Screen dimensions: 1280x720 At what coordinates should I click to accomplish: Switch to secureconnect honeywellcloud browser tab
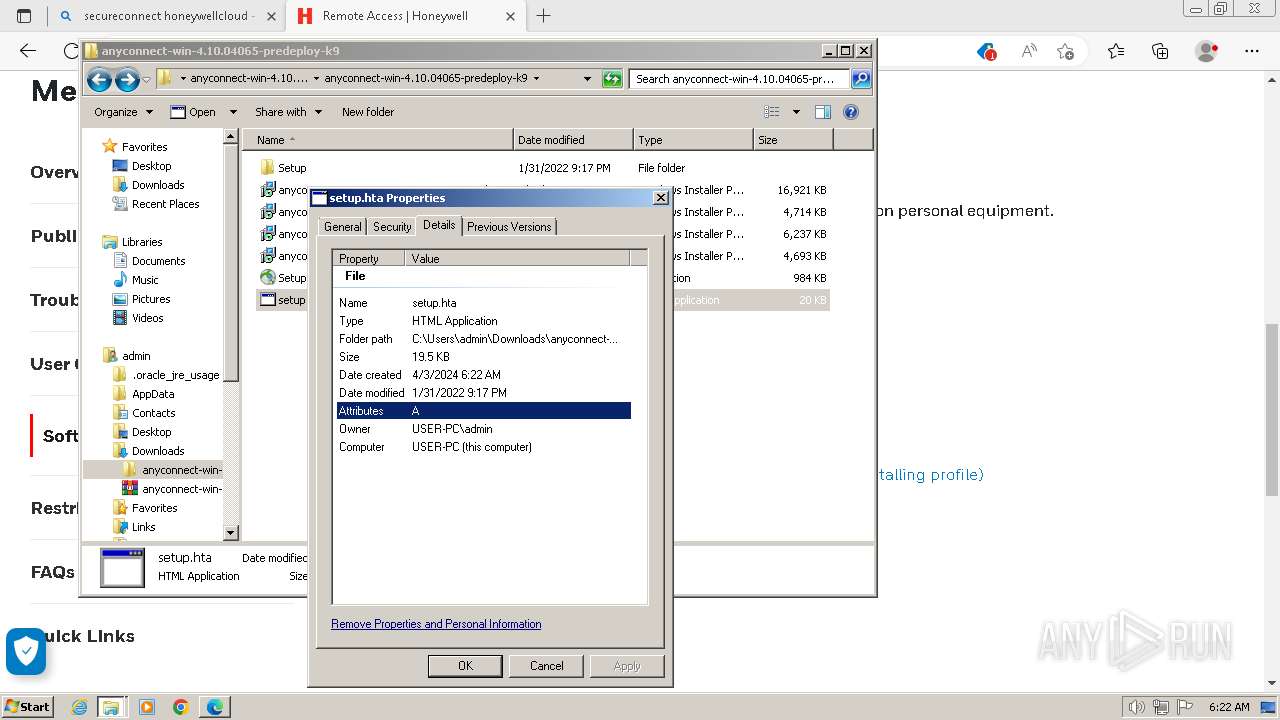pyautogui.click(x=168, y=16)
